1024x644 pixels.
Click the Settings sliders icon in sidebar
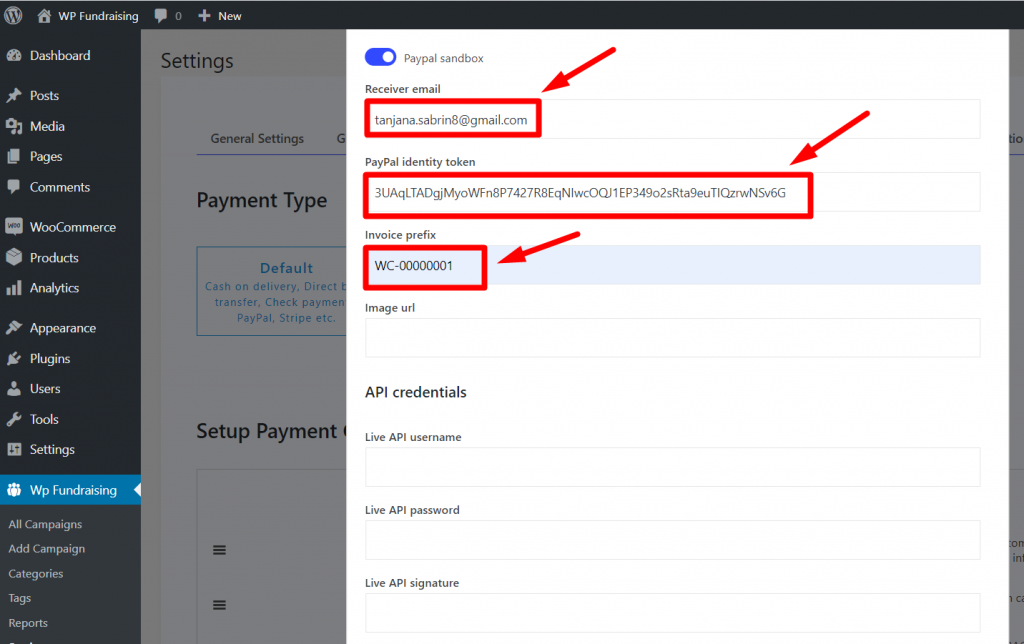pyautogui.click(x=14, y=449)
